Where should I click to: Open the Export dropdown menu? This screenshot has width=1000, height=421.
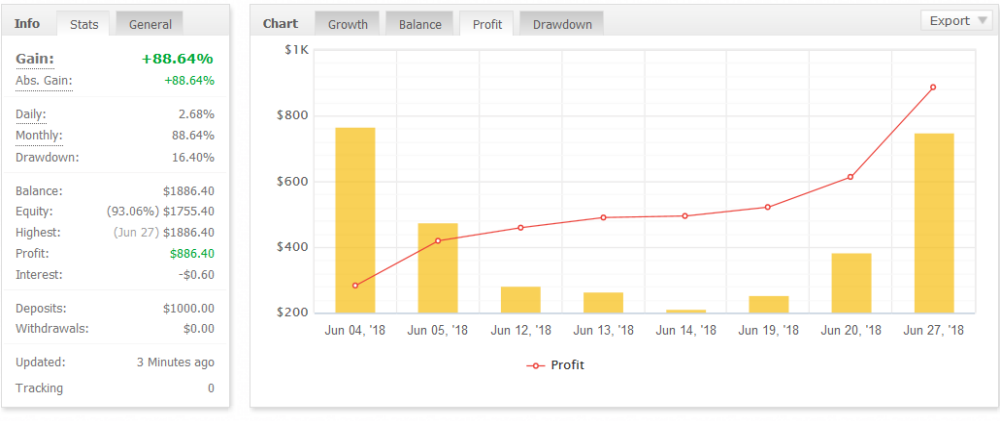pos(957,21)
